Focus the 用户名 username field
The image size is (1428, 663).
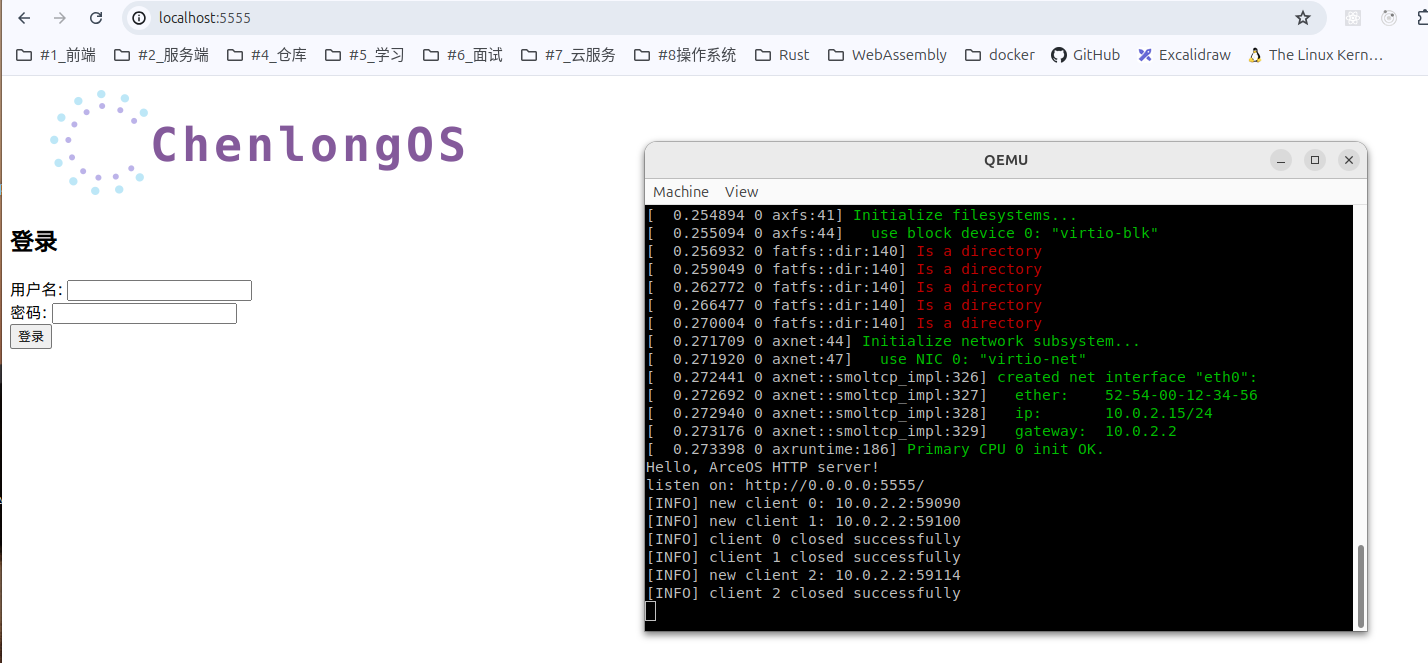pyautogui.click(x=159, y=290)
